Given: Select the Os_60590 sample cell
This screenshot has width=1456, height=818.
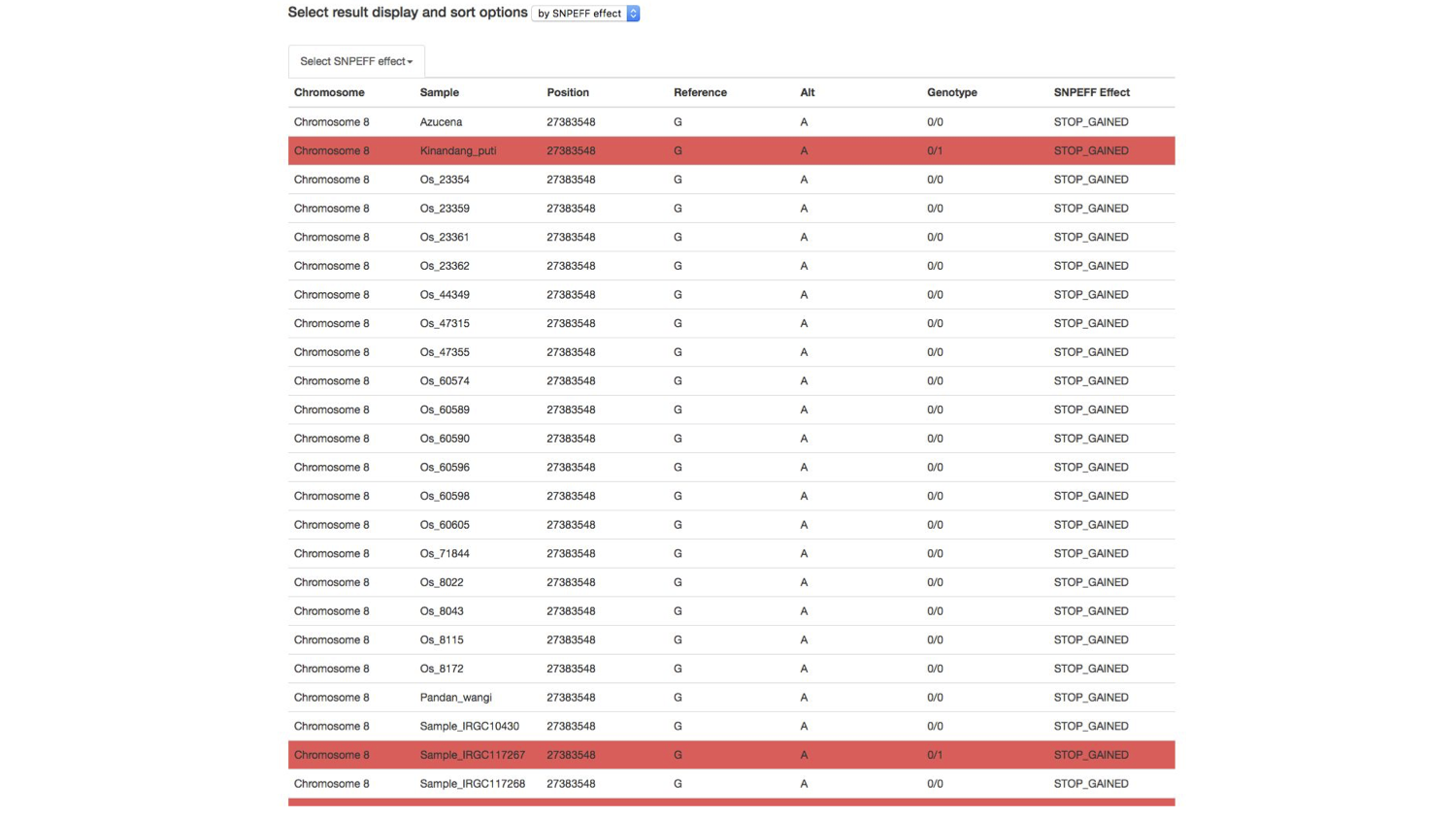Looking at the screenshot, I should (445, 439).
